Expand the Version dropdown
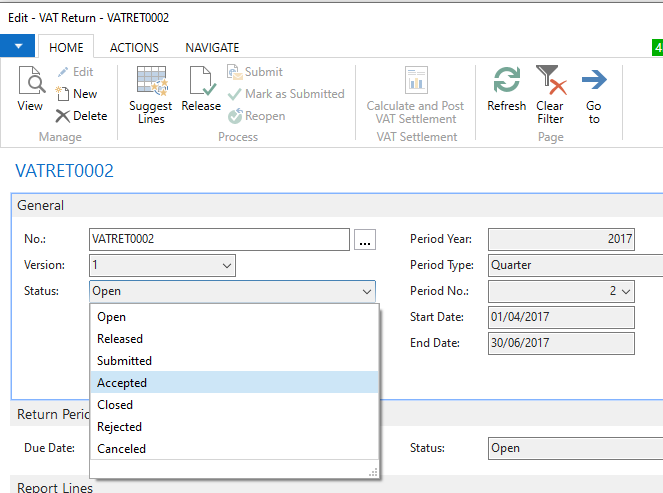 [226, 266]
